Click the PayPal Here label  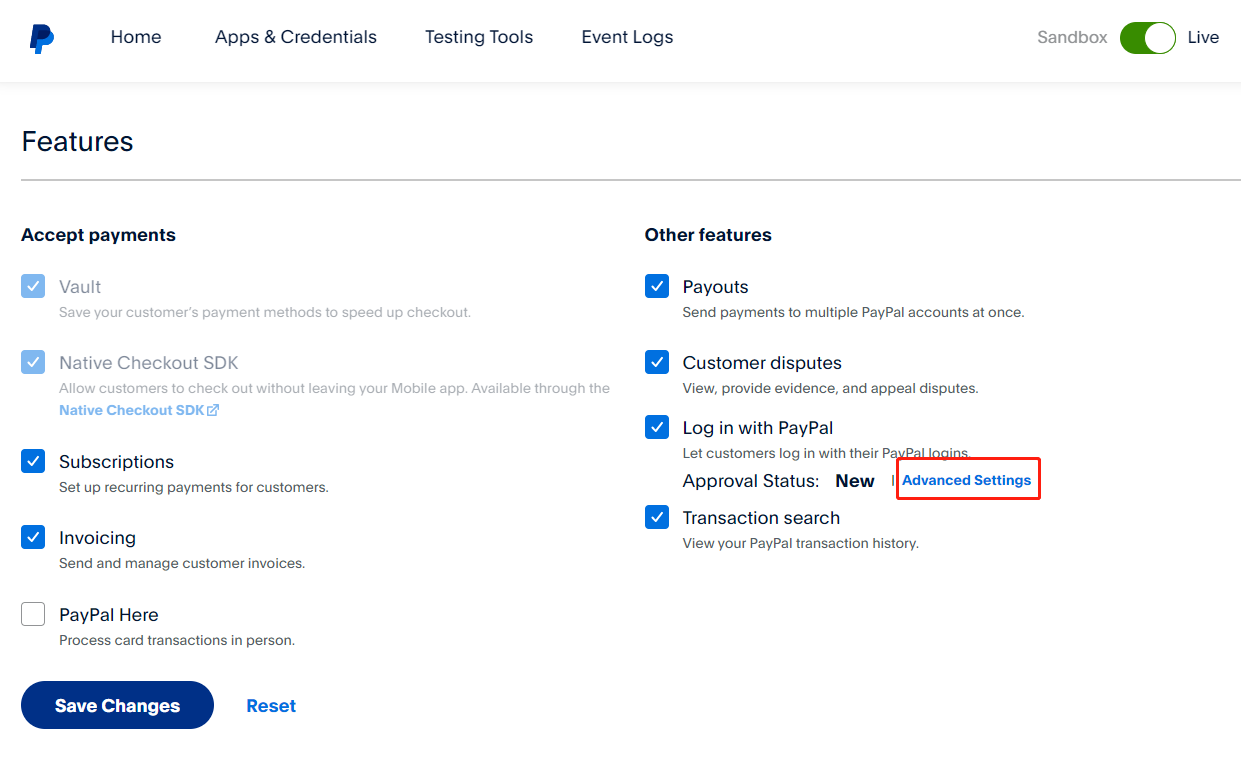108,615
